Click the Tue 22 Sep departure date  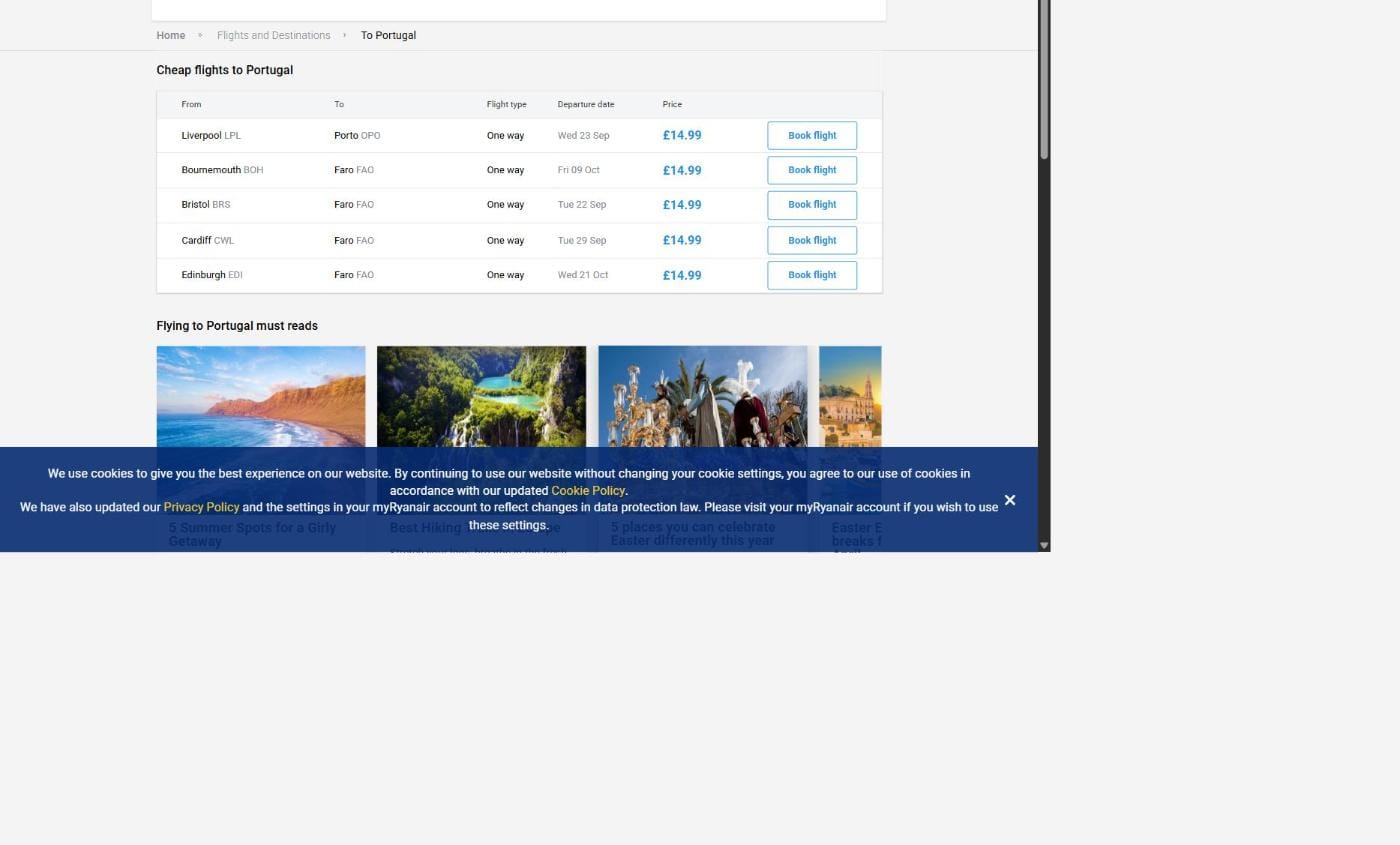tap(582, 205)
